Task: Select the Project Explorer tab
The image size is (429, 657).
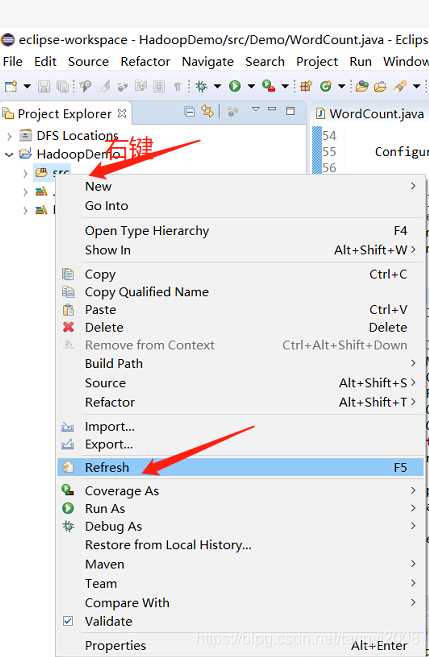Action: [64, 114]
